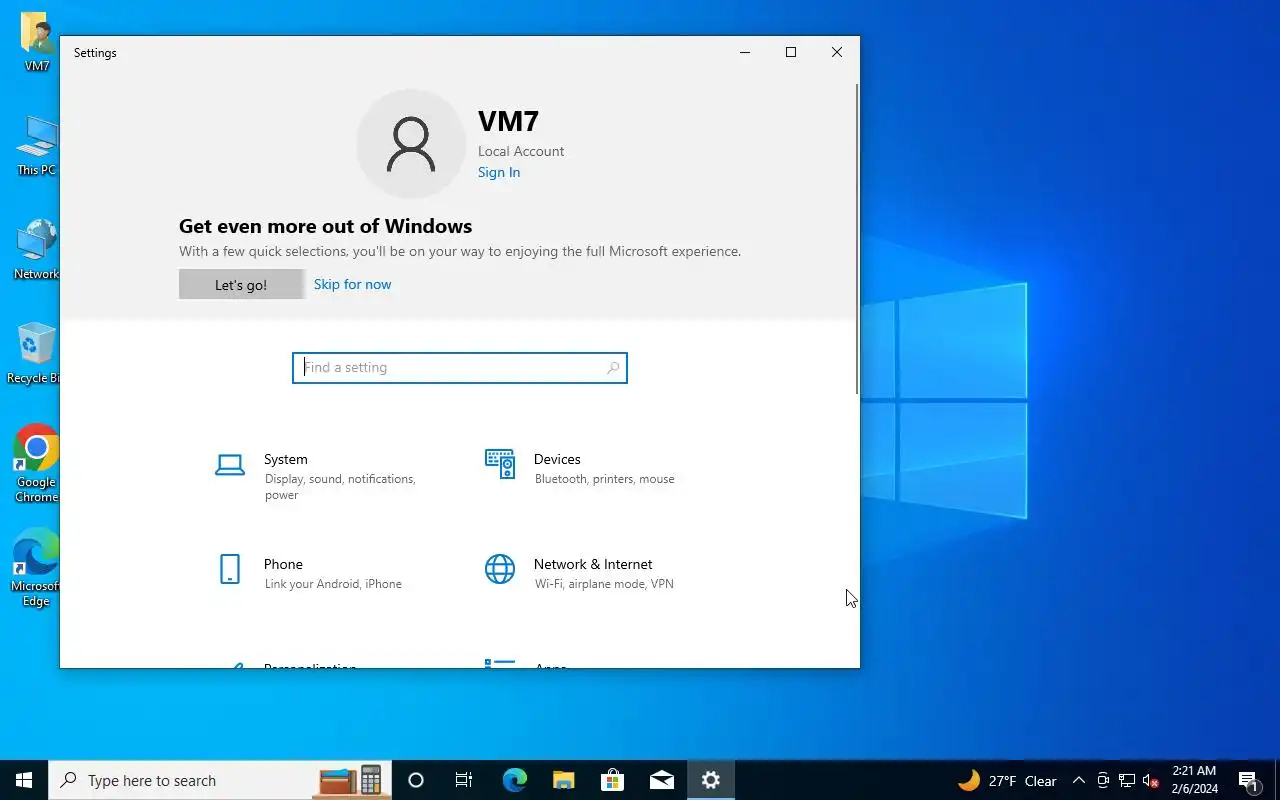Select the Microsoft Edge desktop shortcut
Image resolution: width=1280 pixels, height=800 pixels.
coord(36,568)
